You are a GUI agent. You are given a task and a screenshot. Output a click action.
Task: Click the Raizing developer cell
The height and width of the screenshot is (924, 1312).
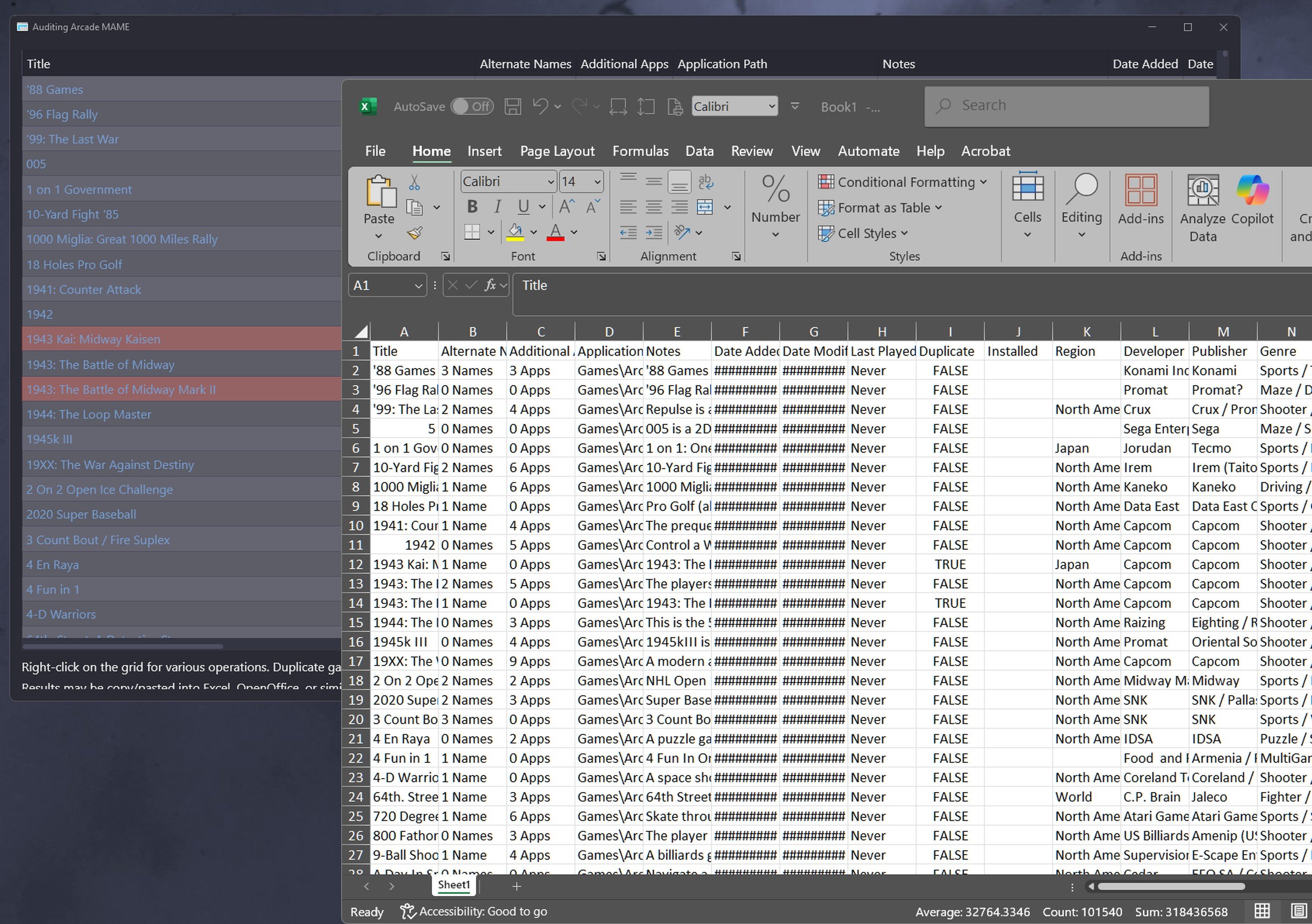(x=1155, y=623)
